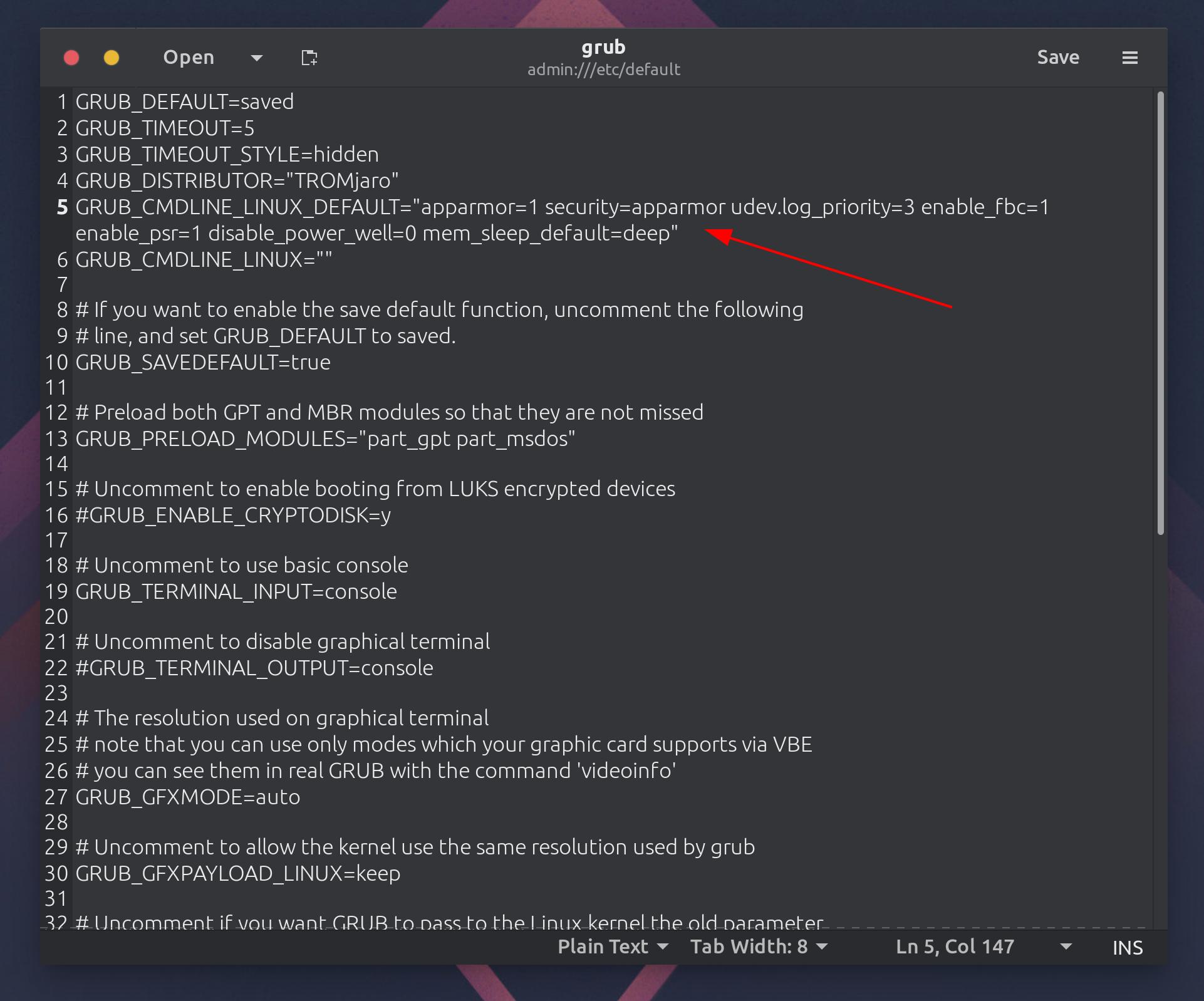Expand the Open recent files arrow
The height and width of the screenshot is (1001, 1204).
click(256, 58)
